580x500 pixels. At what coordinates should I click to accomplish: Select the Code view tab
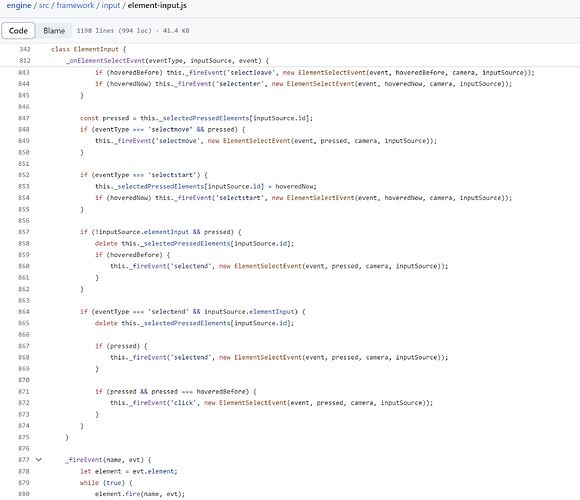pyautogui.click(x=18, y=31)
